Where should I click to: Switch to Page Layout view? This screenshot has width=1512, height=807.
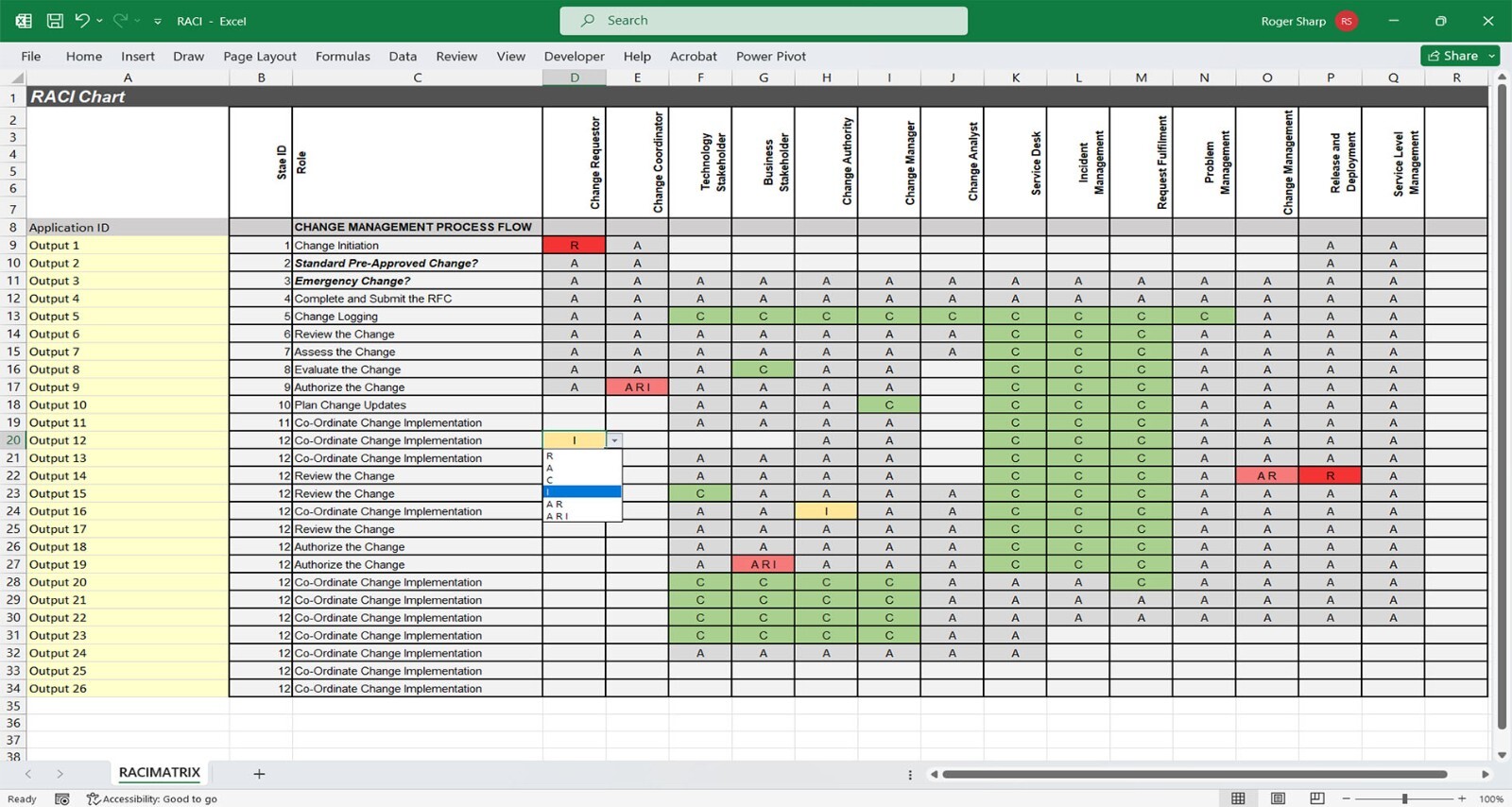pyautogui.click(x=1278, y=799)
